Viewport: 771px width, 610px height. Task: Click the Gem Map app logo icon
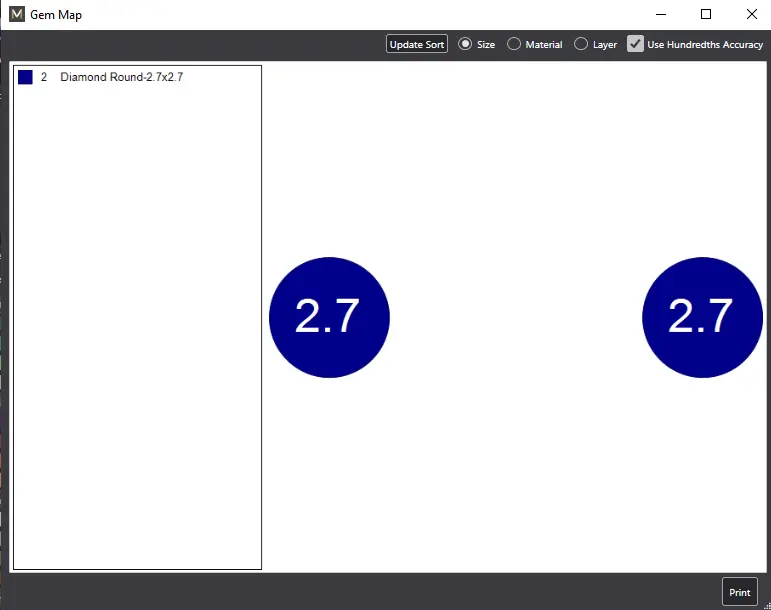click(x=17, y=14)
